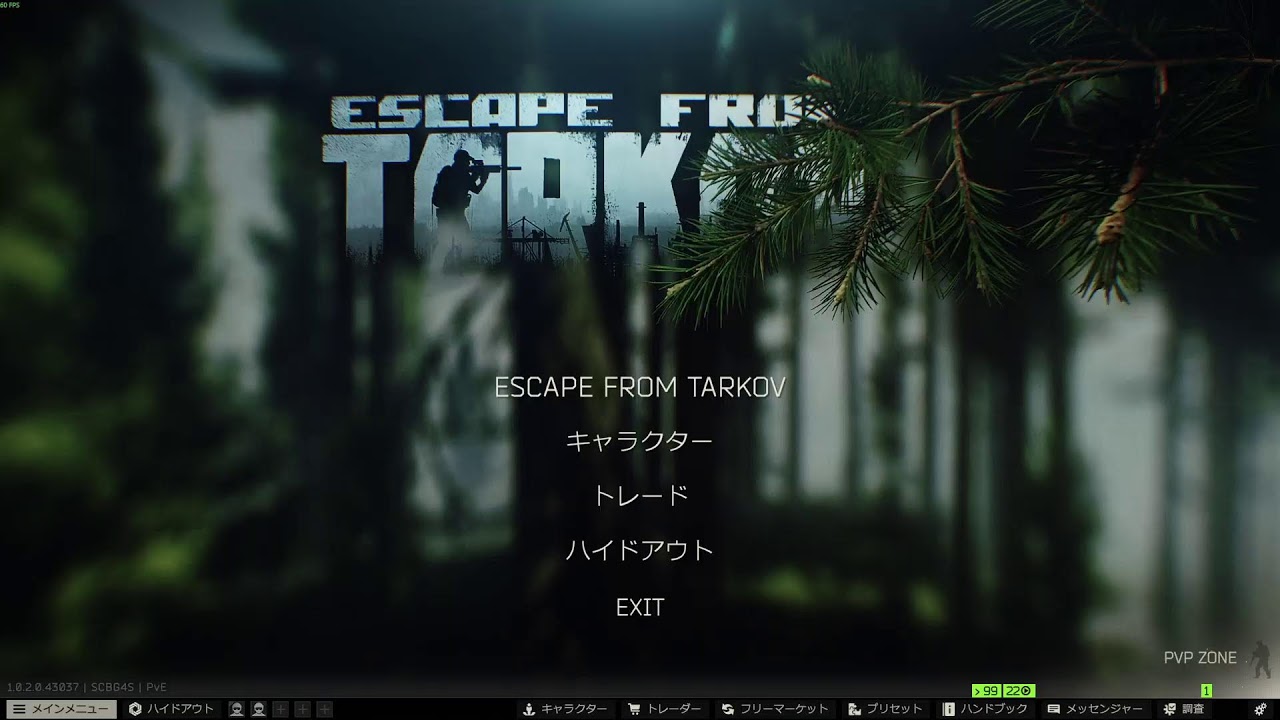Select the second player avatar icon in the bottom bar
Image resolution: width=1280 pixels, height=720 pixels.
(258, 709)
